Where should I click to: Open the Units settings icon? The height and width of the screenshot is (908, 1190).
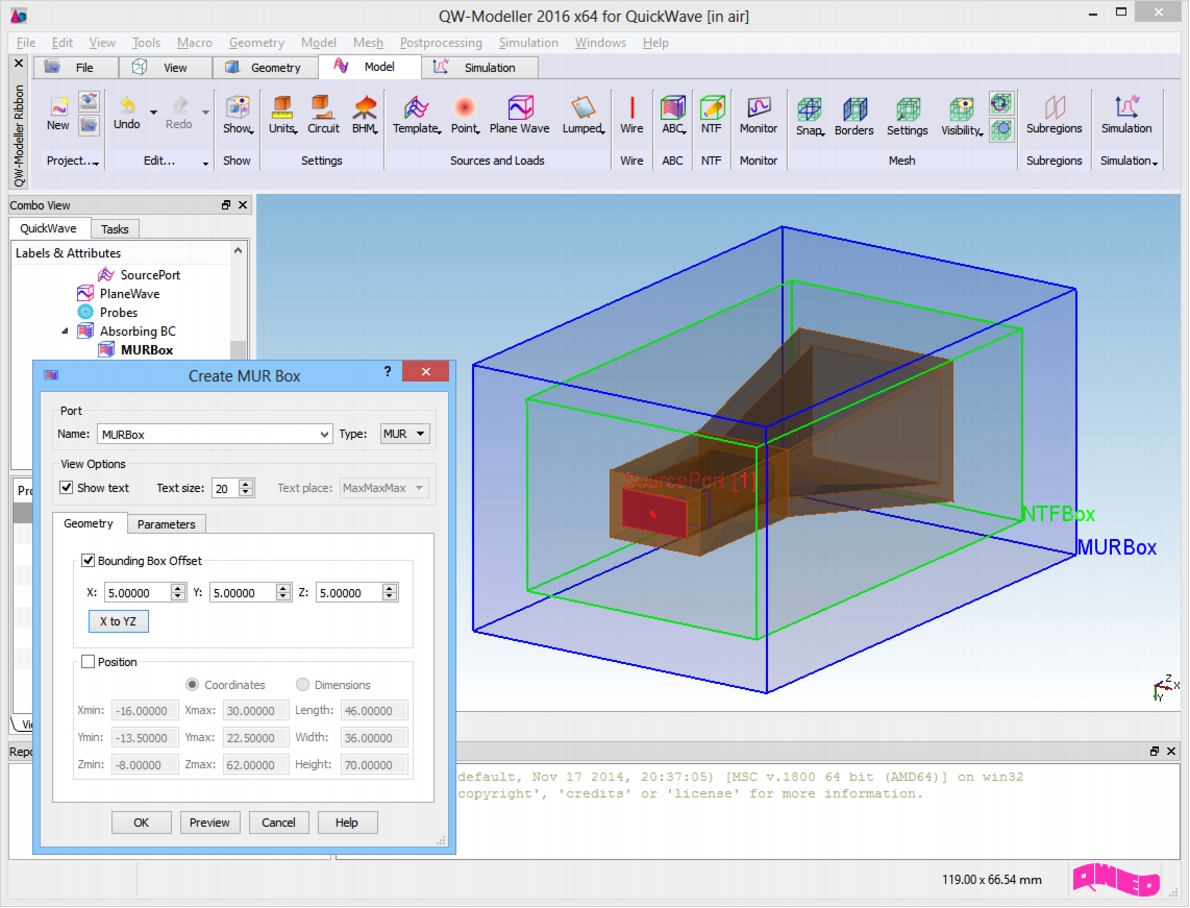pyautogui.click(x=282, y=106)
